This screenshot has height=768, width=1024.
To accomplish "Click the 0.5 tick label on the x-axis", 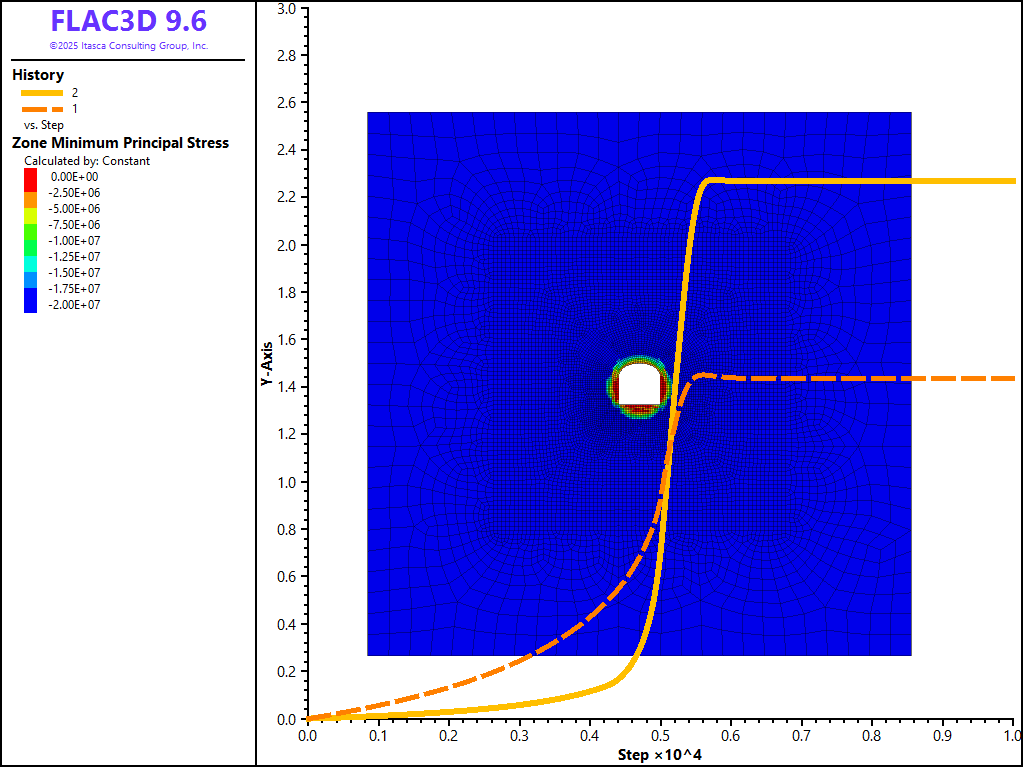I will [660, 735].
